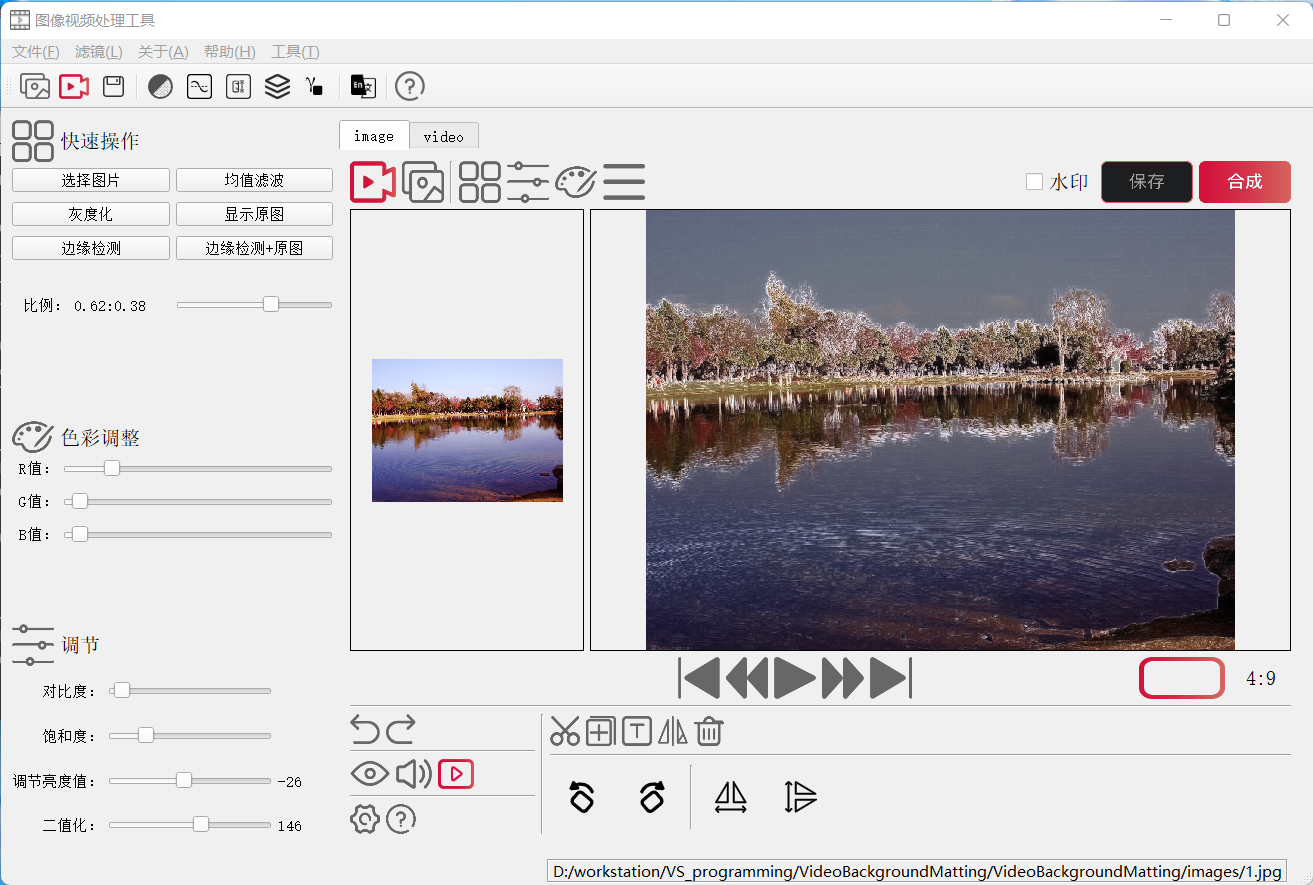The width and height of the screenshot is (1313, 885).
Task: Click the 饱和度 slider handle
Action: click(x=146, y=735)
